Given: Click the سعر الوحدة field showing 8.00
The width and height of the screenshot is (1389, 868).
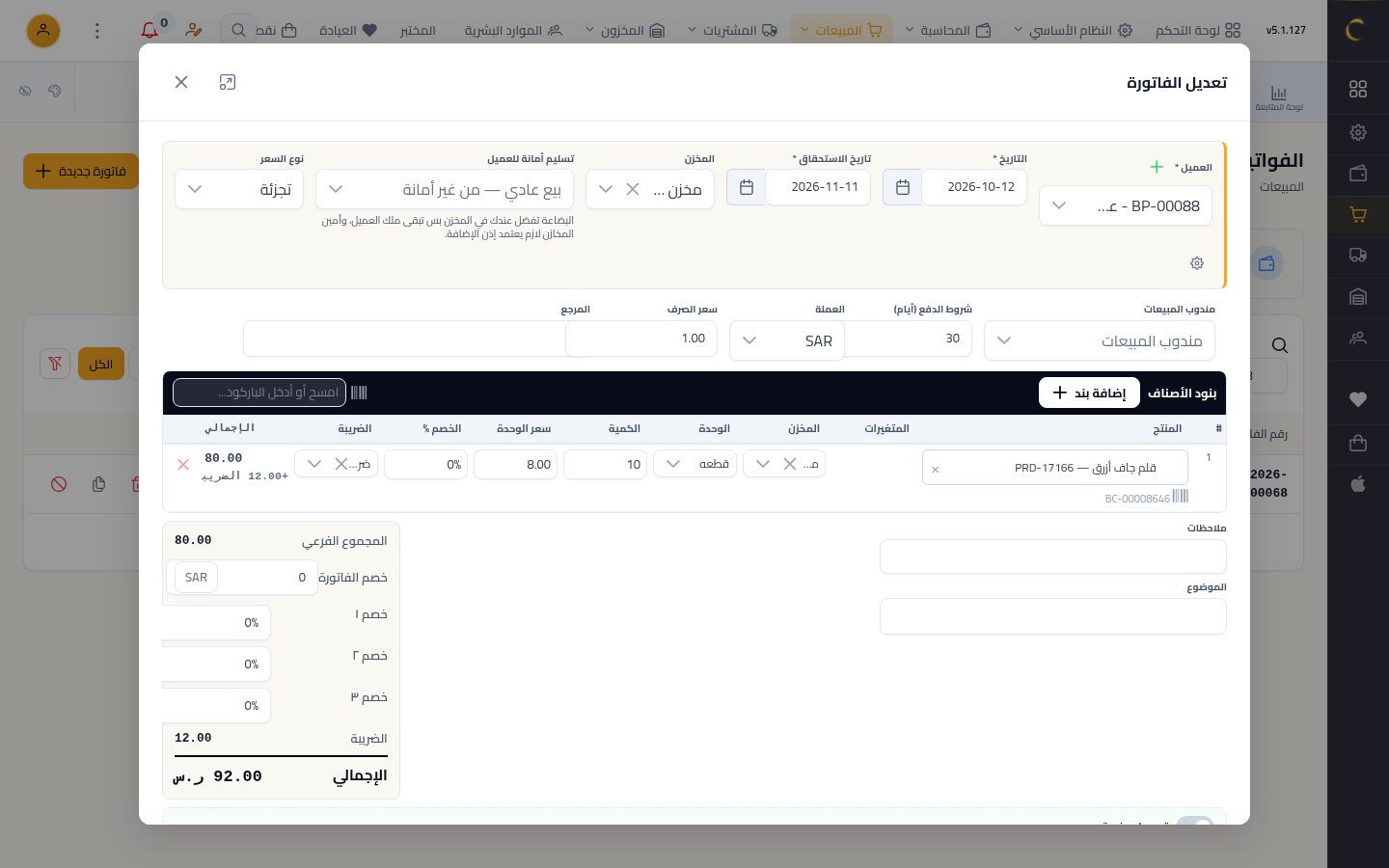Looking at the screenshot, I should click(515, 464).
